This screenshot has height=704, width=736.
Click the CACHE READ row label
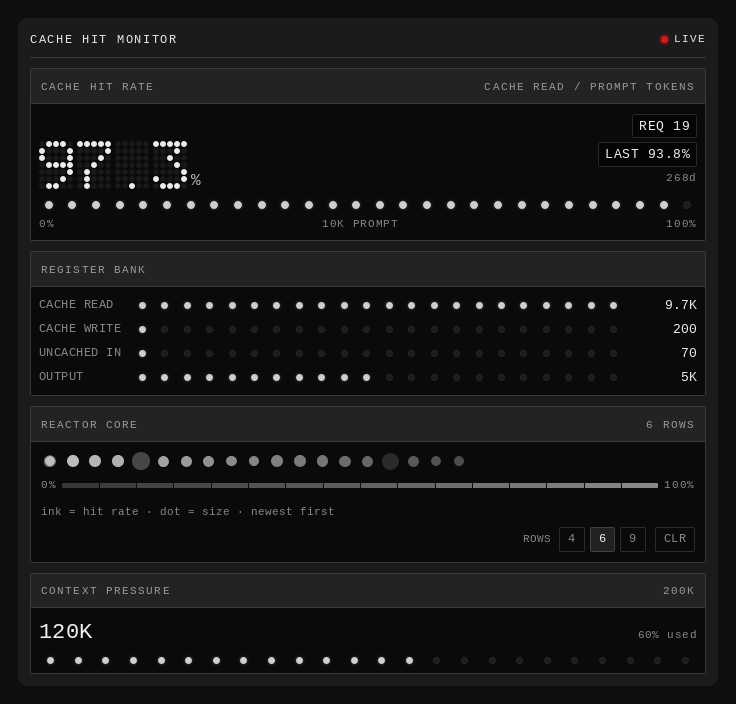76,304
